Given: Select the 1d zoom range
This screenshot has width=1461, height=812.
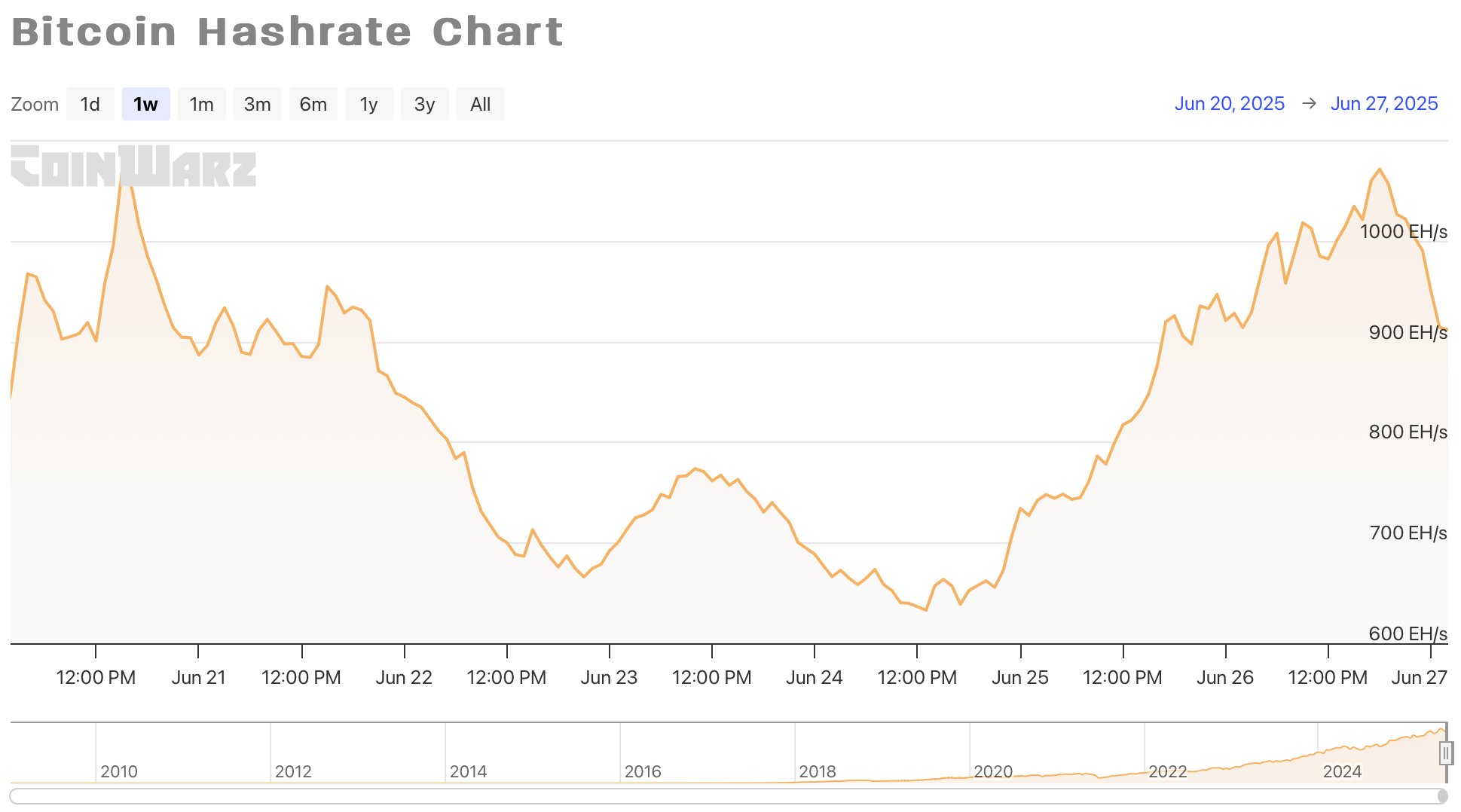Looking at the screenshot, I should (90, 104).
